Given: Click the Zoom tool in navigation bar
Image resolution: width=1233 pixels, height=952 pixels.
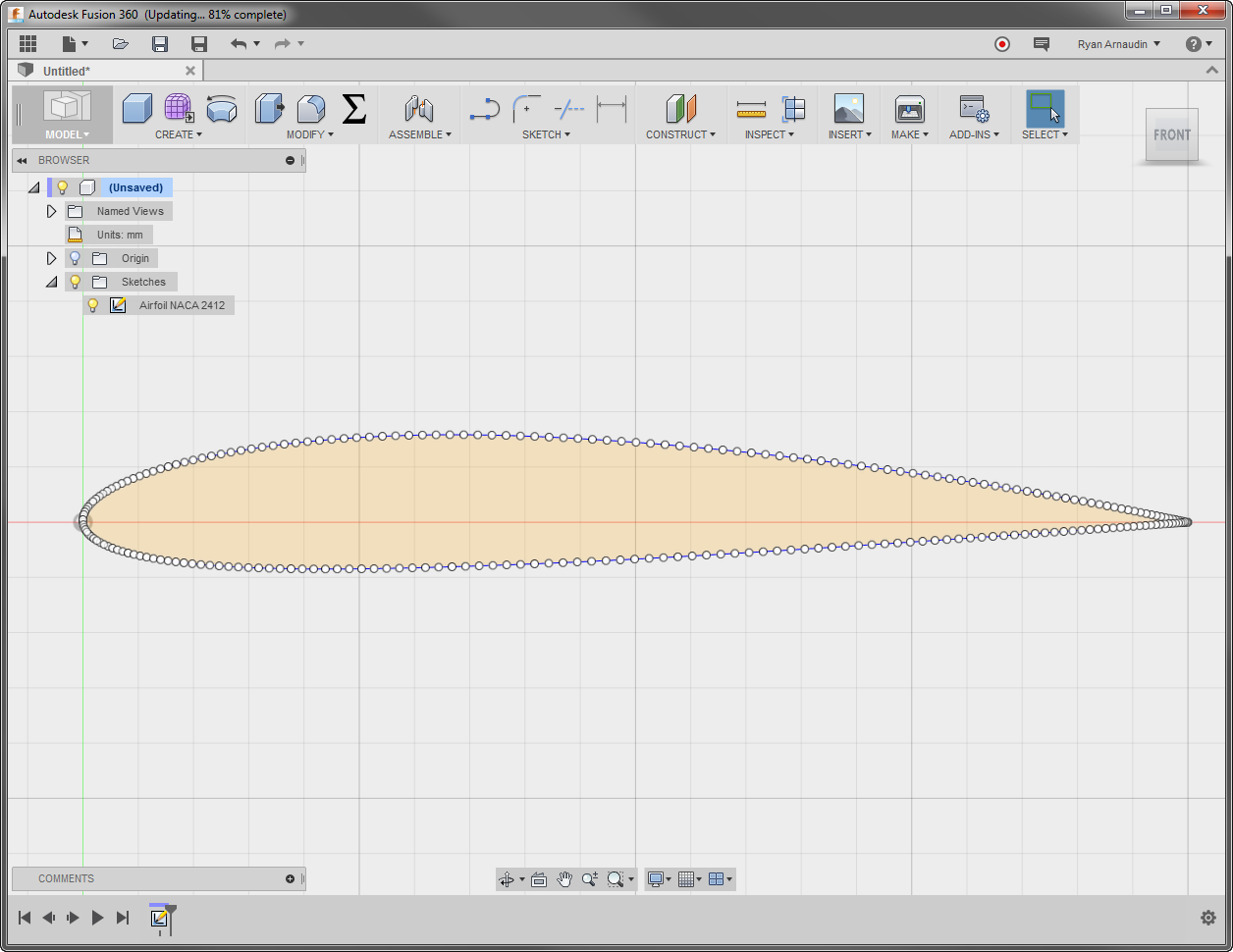Looking at the screenshot, I should [590, 878].
